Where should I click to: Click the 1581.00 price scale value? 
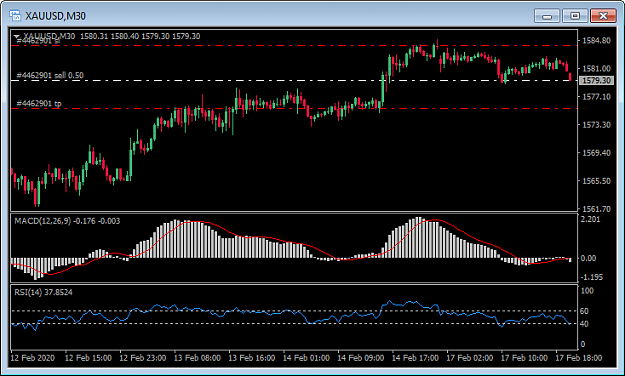tap(596, 69)
